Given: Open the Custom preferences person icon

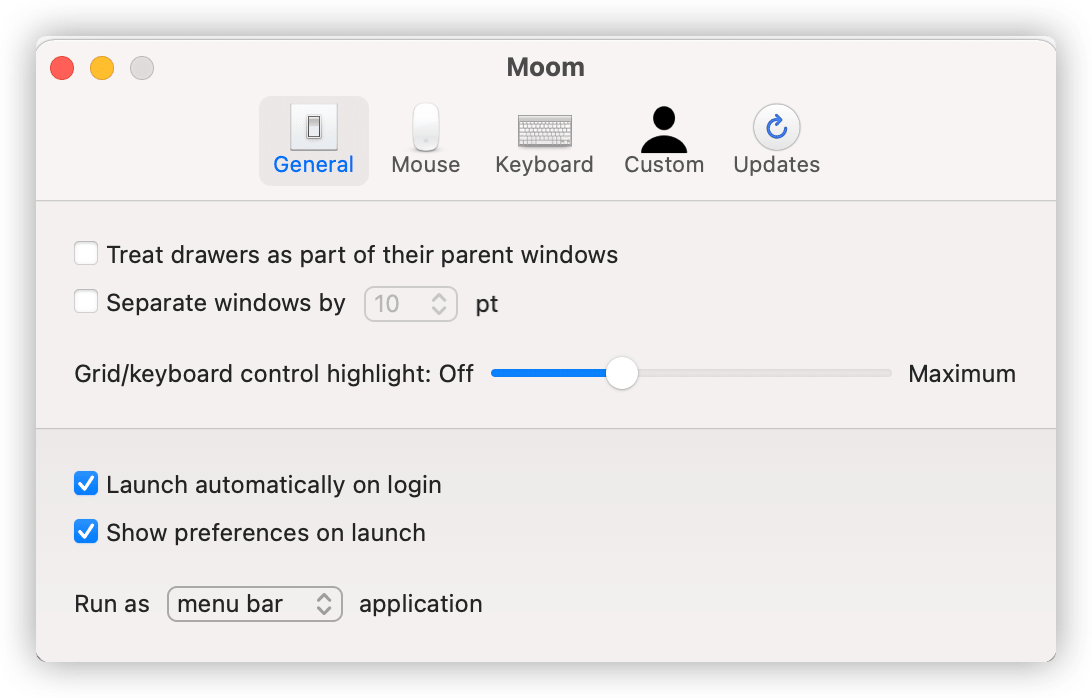Looking at the screenshot, I should click(x=664, y=129).
